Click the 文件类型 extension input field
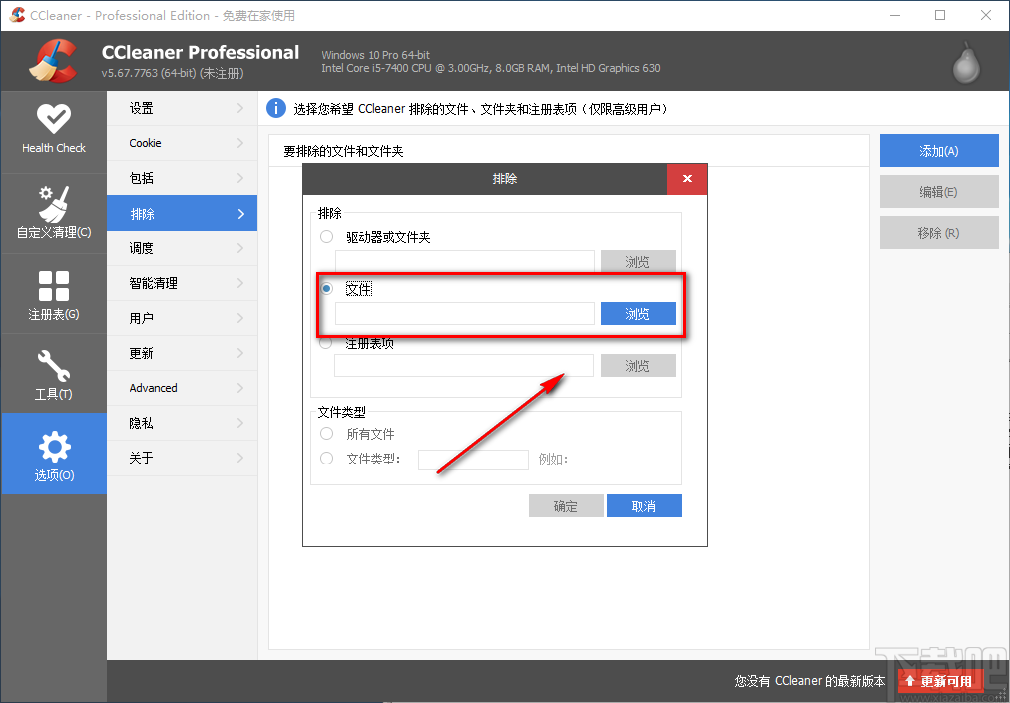 click(x=473, y=459)
